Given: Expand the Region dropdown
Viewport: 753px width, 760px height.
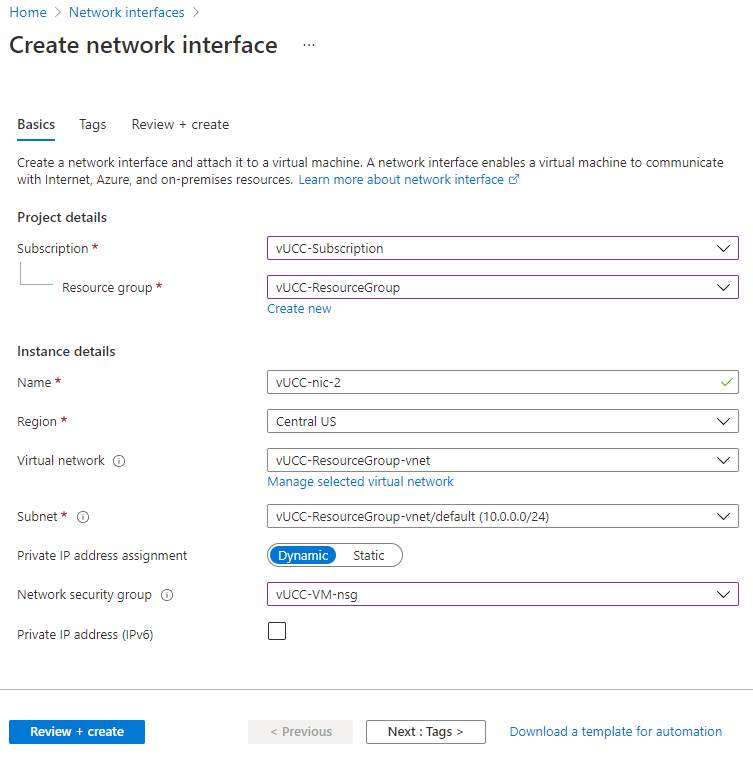Looking at the screenshot, I should click(x=502, y=421).
